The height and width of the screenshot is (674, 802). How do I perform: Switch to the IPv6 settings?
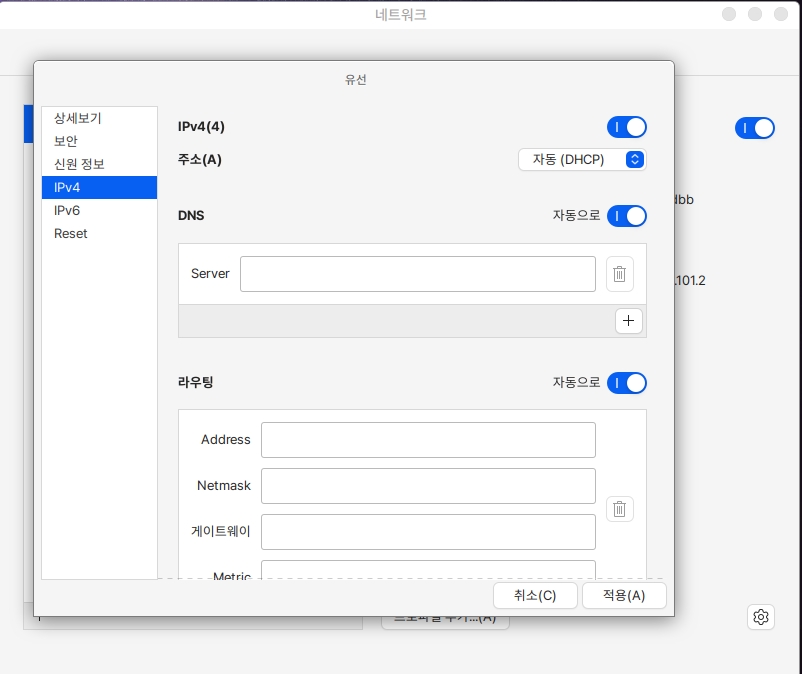pyautogui.click(x=67, y=210)
